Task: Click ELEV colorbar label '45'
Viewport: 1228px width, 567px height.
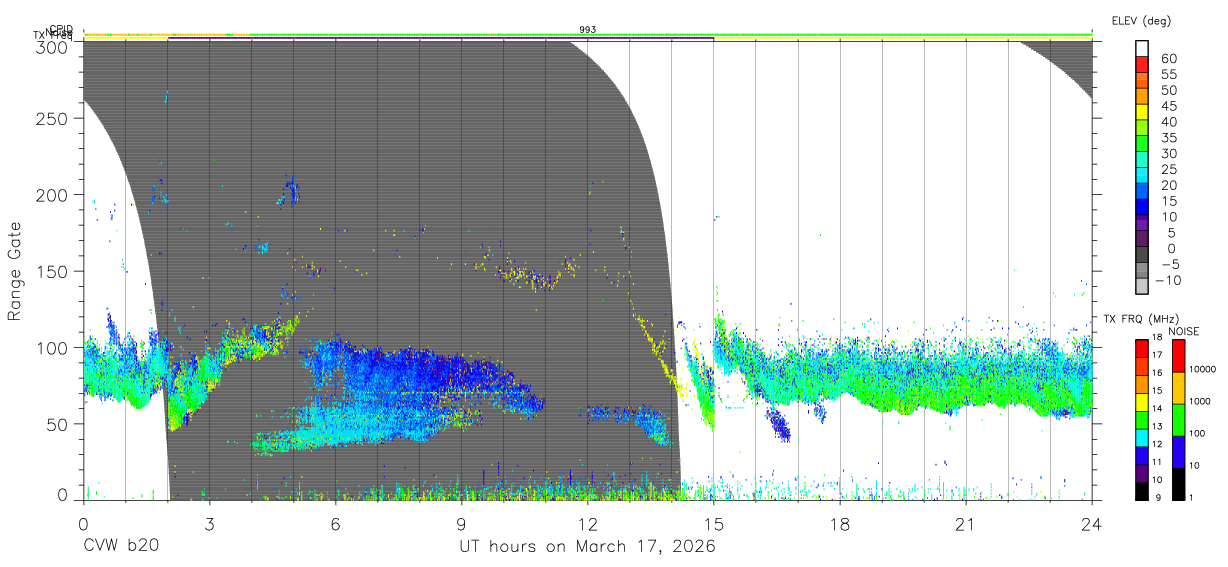Action: [x=1169, y=106]
